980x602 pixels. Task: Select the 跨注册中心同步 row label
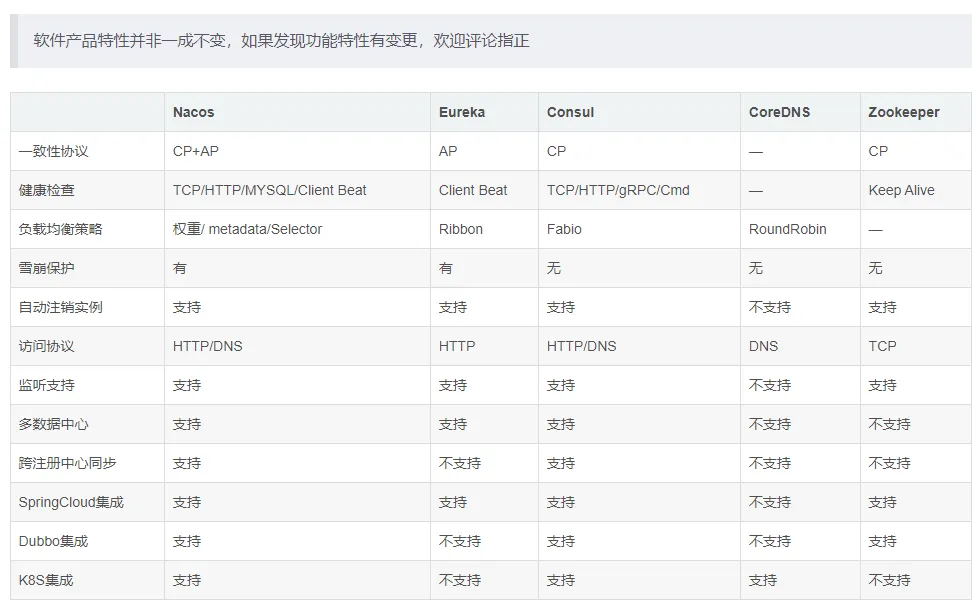[x=68, y=463]
